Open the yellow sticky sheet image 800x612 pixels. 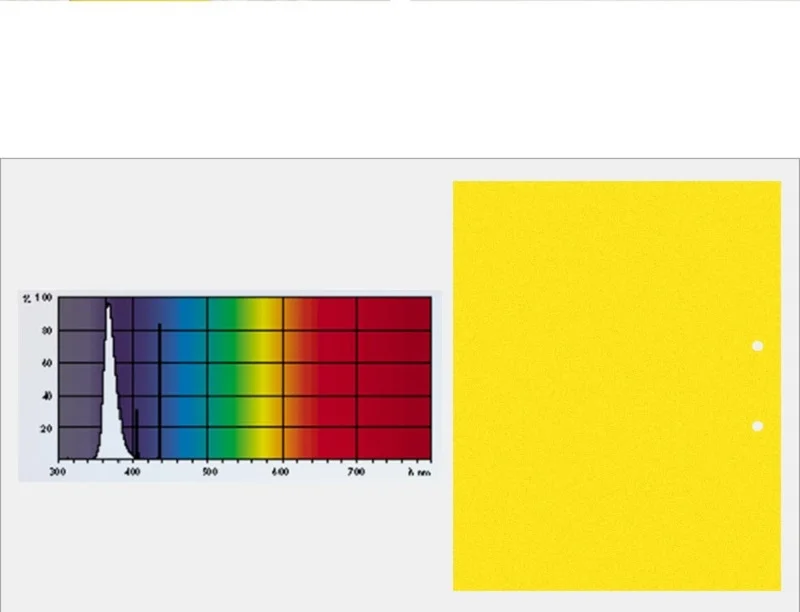(x=617, y=386)
